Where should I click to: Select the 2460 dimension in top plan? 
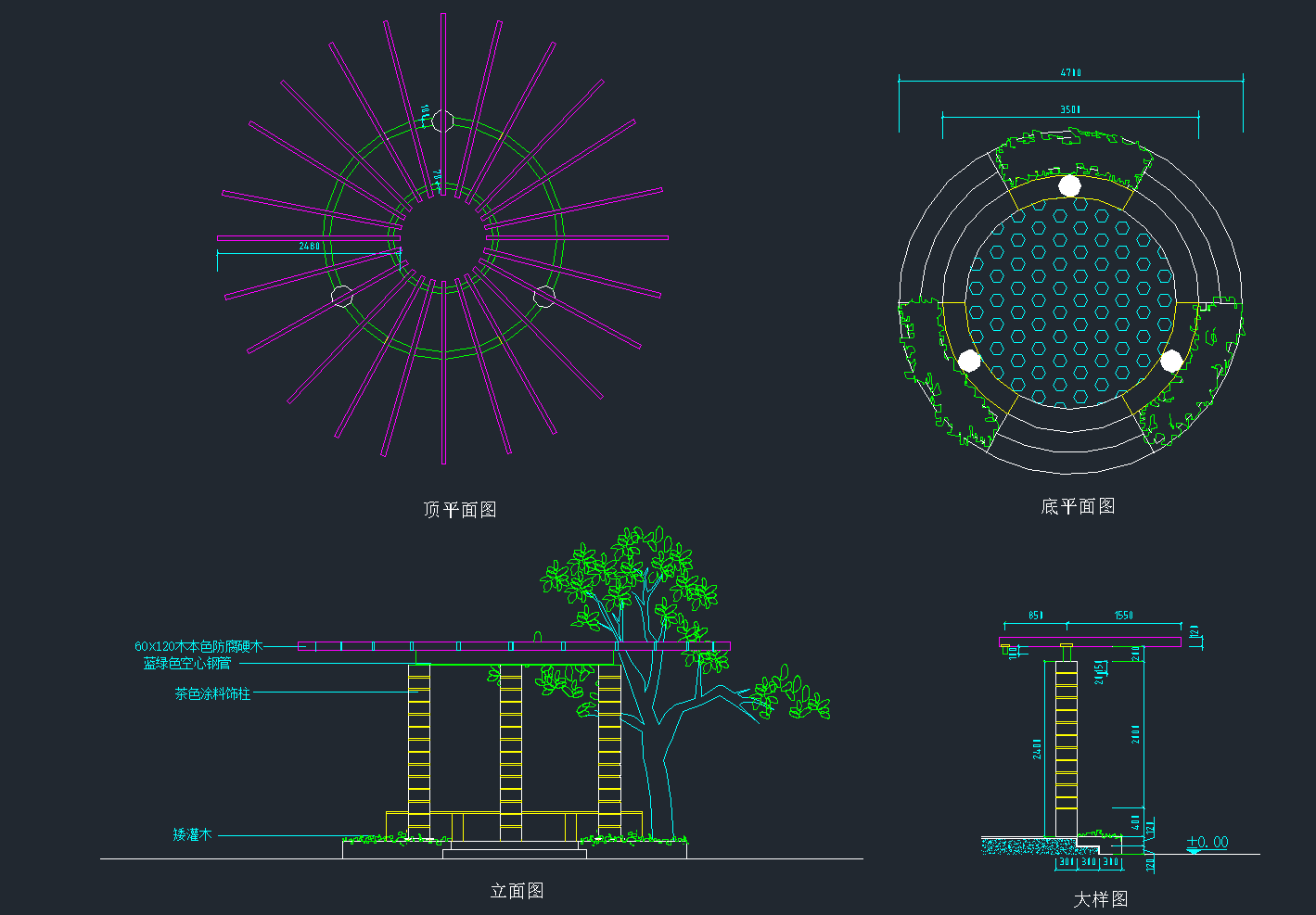tap(309, 246)
